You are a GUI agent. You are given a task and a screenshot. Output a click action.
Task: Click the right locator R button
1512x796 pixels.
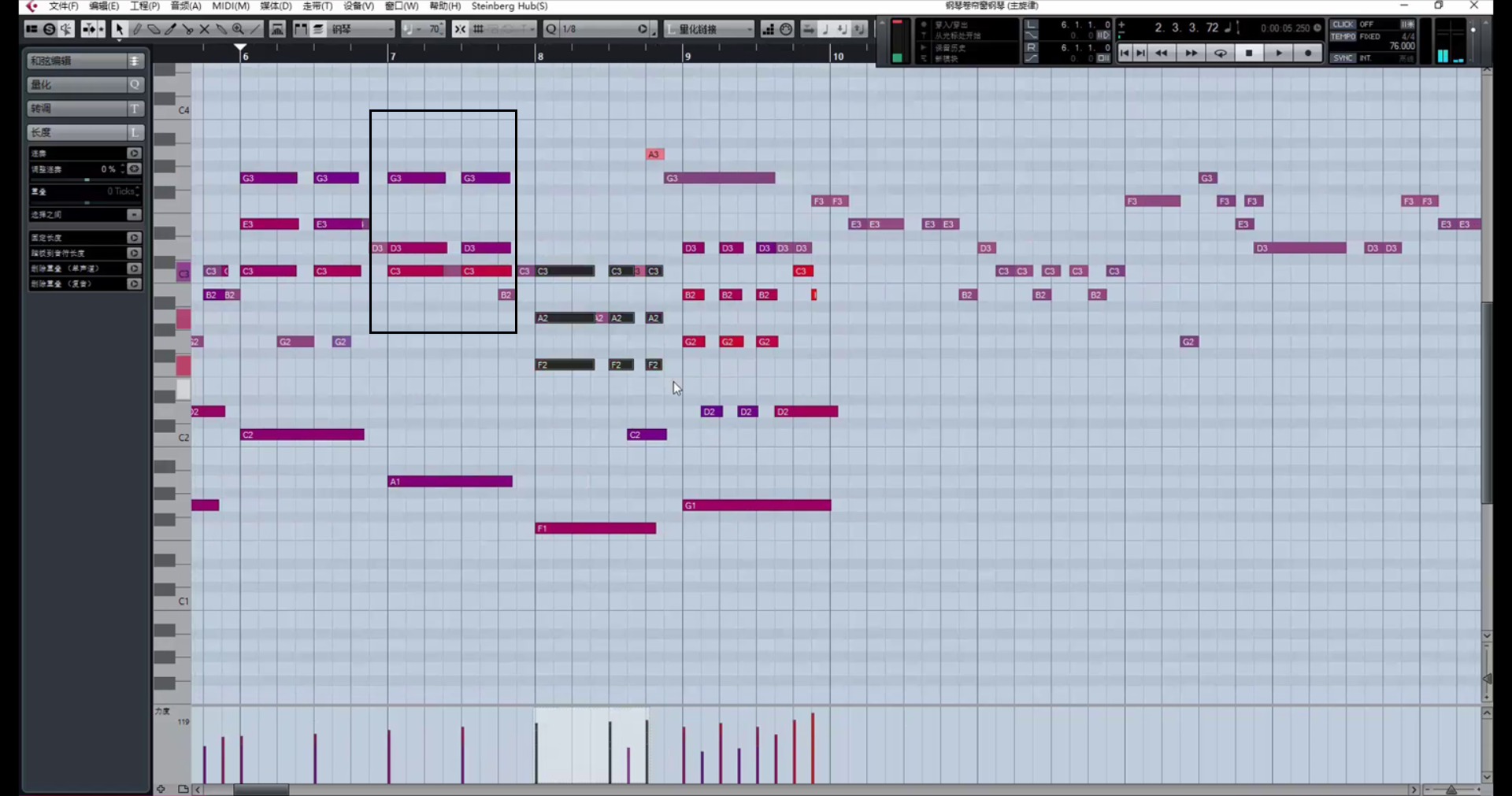tap(1032, 47)
